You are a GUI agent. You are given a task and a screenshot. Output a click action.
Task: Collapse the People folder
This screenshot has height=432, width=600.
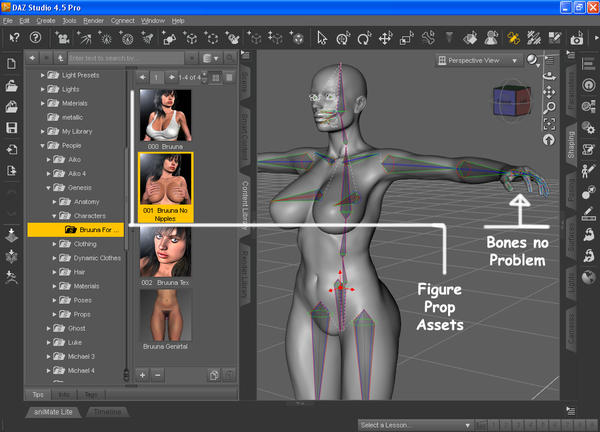[42, 146]
